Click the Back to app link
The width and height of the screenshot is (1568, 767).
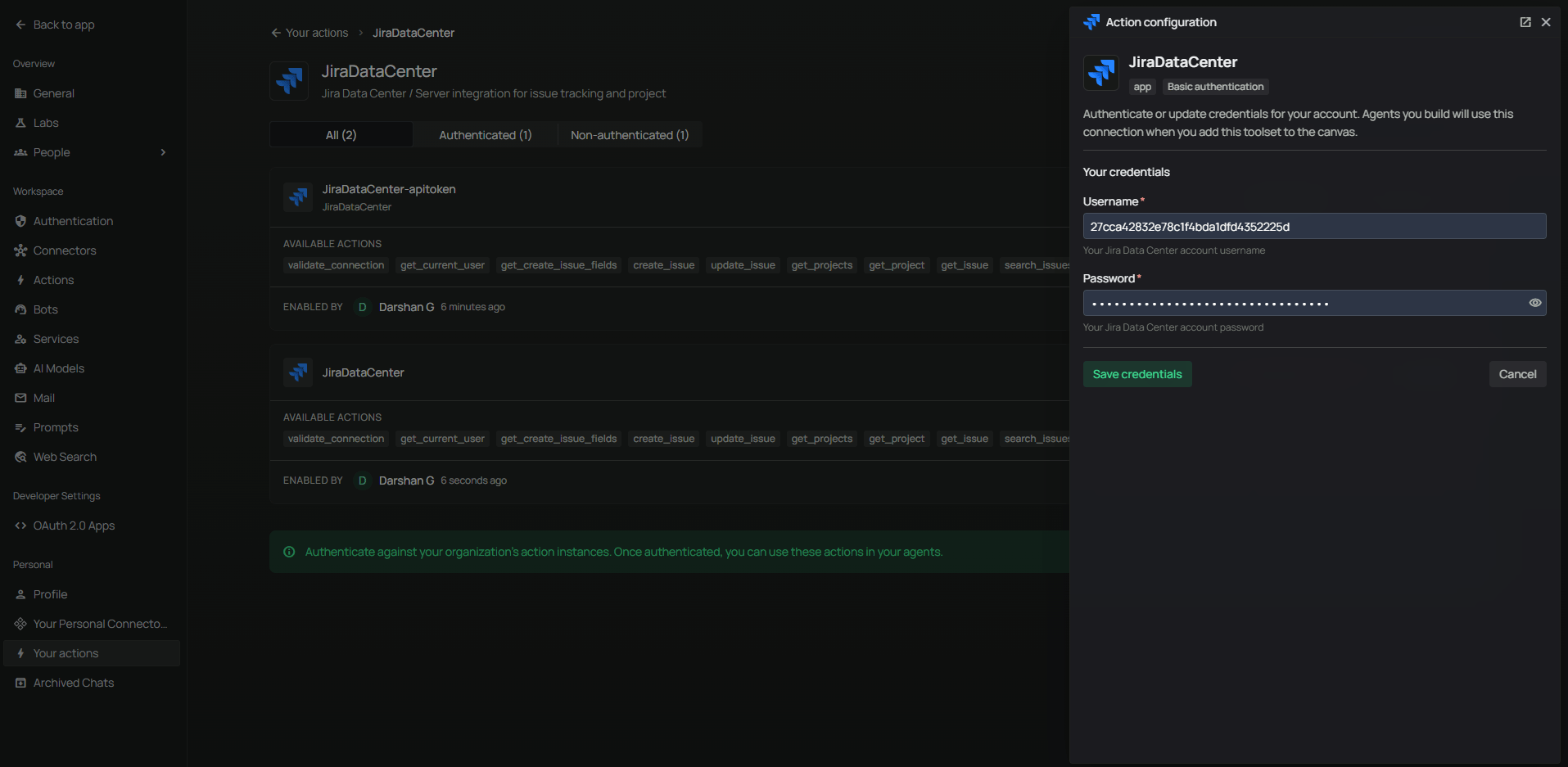(x=64, y=25)
